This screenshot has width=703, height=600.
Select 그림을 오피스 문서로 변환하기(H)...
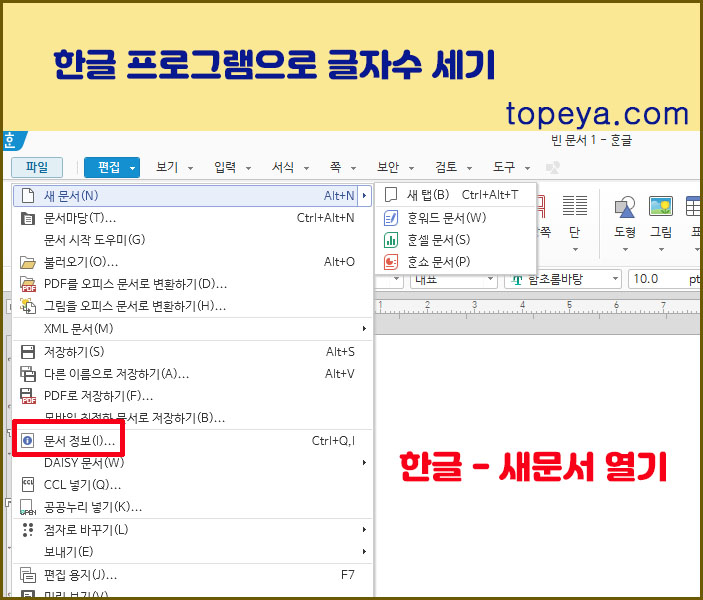(x=192, y=306)
